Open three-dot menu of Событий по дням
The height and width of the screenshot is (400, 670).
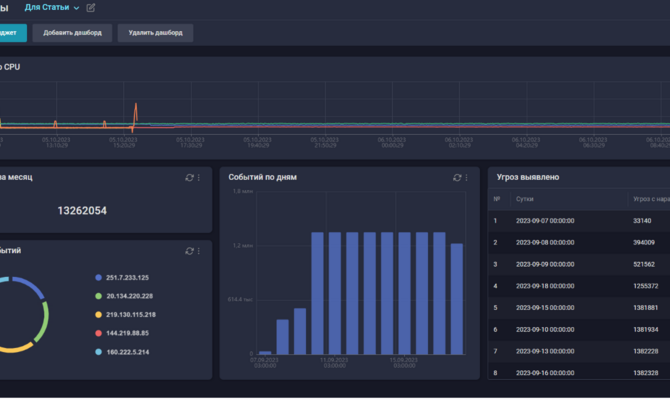(x=466, y=177)
